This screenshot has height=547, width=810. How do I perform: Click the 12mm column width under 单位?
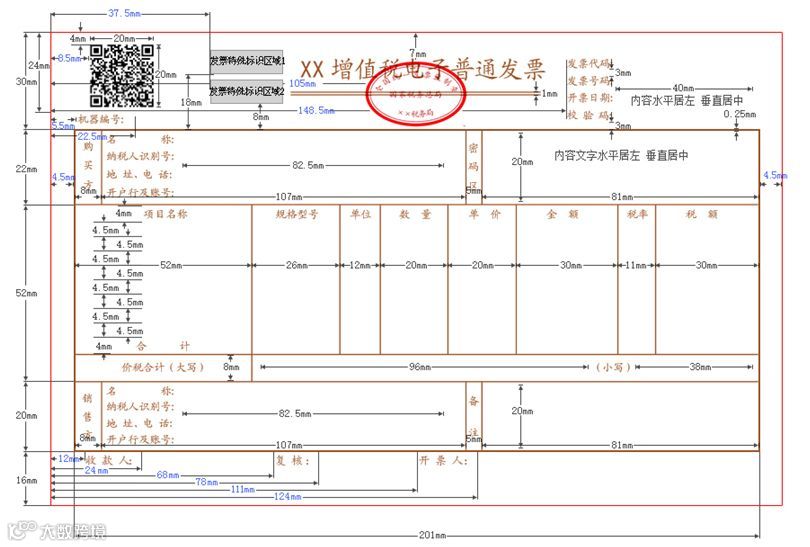(x=360, y=265)
